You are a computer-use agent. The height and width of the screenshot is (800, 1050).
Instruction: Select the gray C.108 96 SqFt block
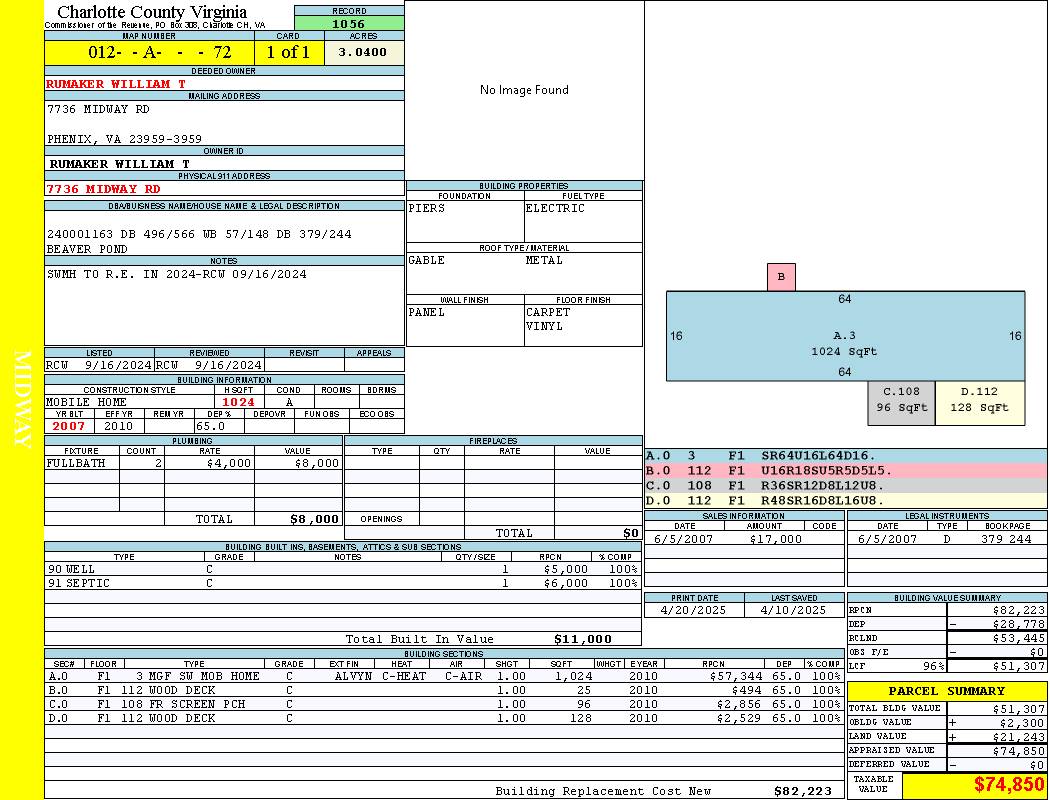click(900, 402)
